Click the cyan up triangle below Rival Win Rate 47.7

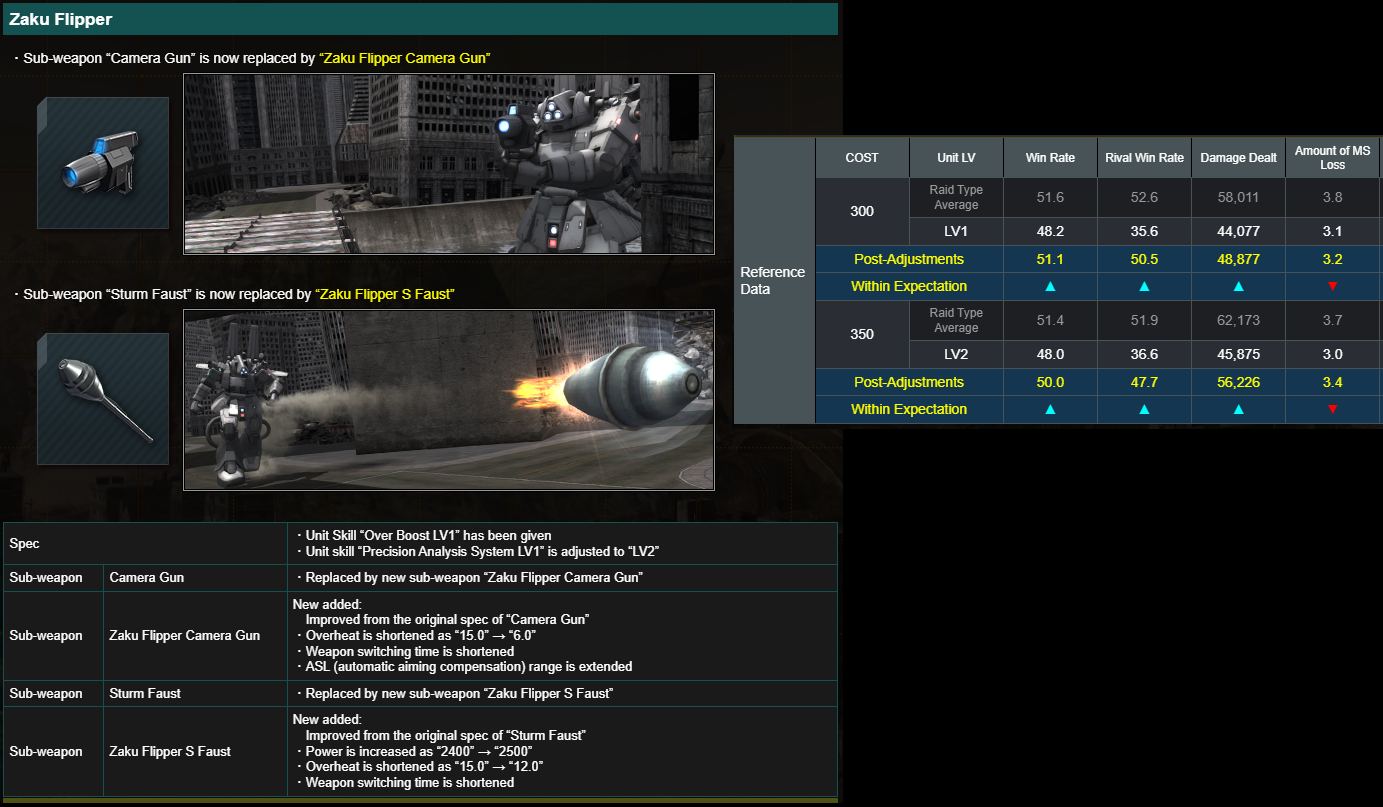pyautogui.click(x=1144, y=409)
